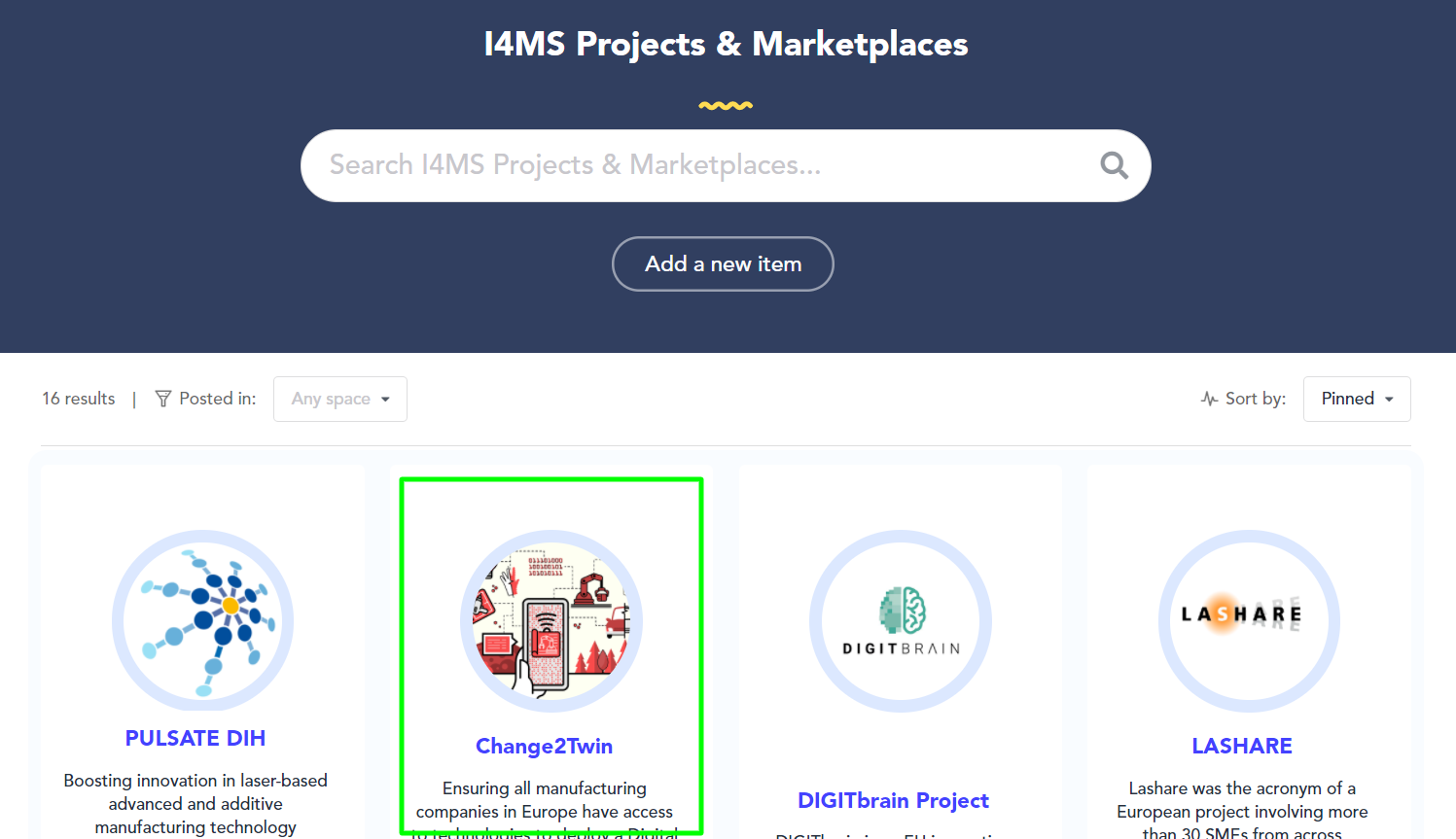Click the I4MS Projects & Marketplaces heading
Viewport: 1456px width, 839px height.
726,44
